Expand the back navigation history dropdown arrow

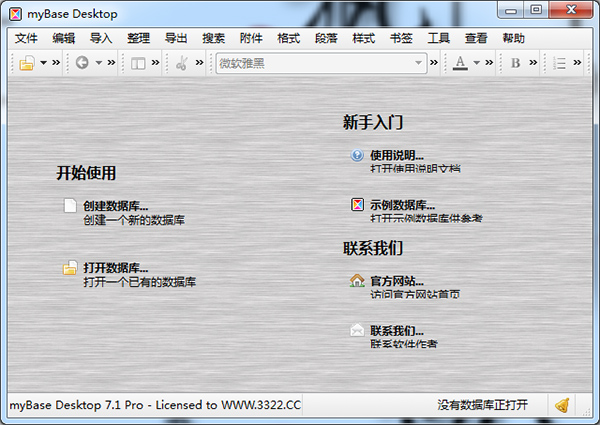click(x=99, y=63)
